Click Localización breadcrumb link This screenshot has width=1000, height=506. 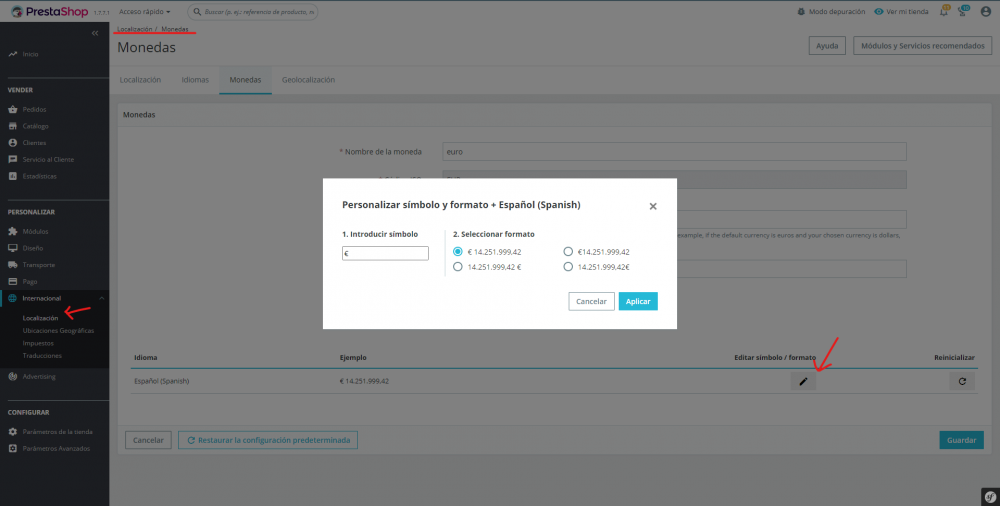[x=135, y=29]
